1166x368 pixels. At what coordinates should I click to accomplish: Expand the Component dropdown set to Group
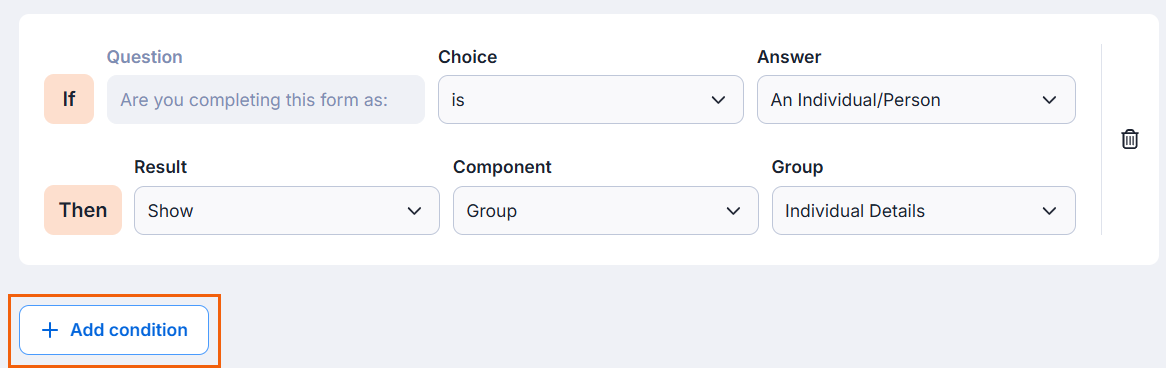[605, 210]
